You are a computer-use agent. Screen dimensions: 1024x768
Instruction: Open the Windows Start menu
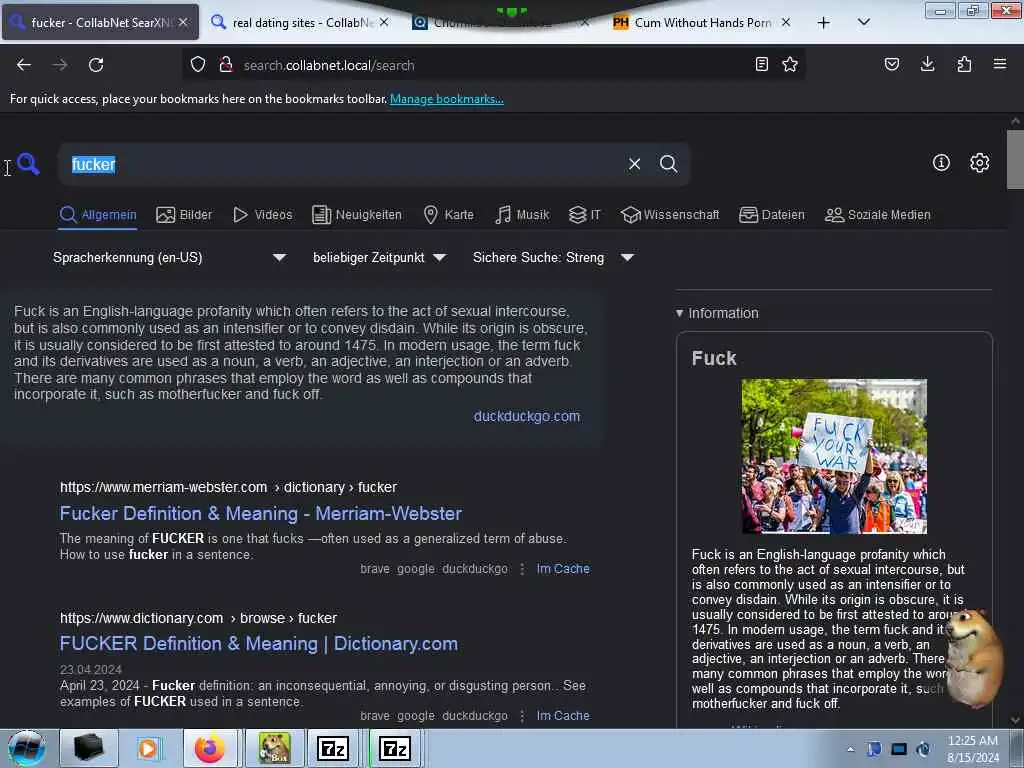click(x=26, y=748)
